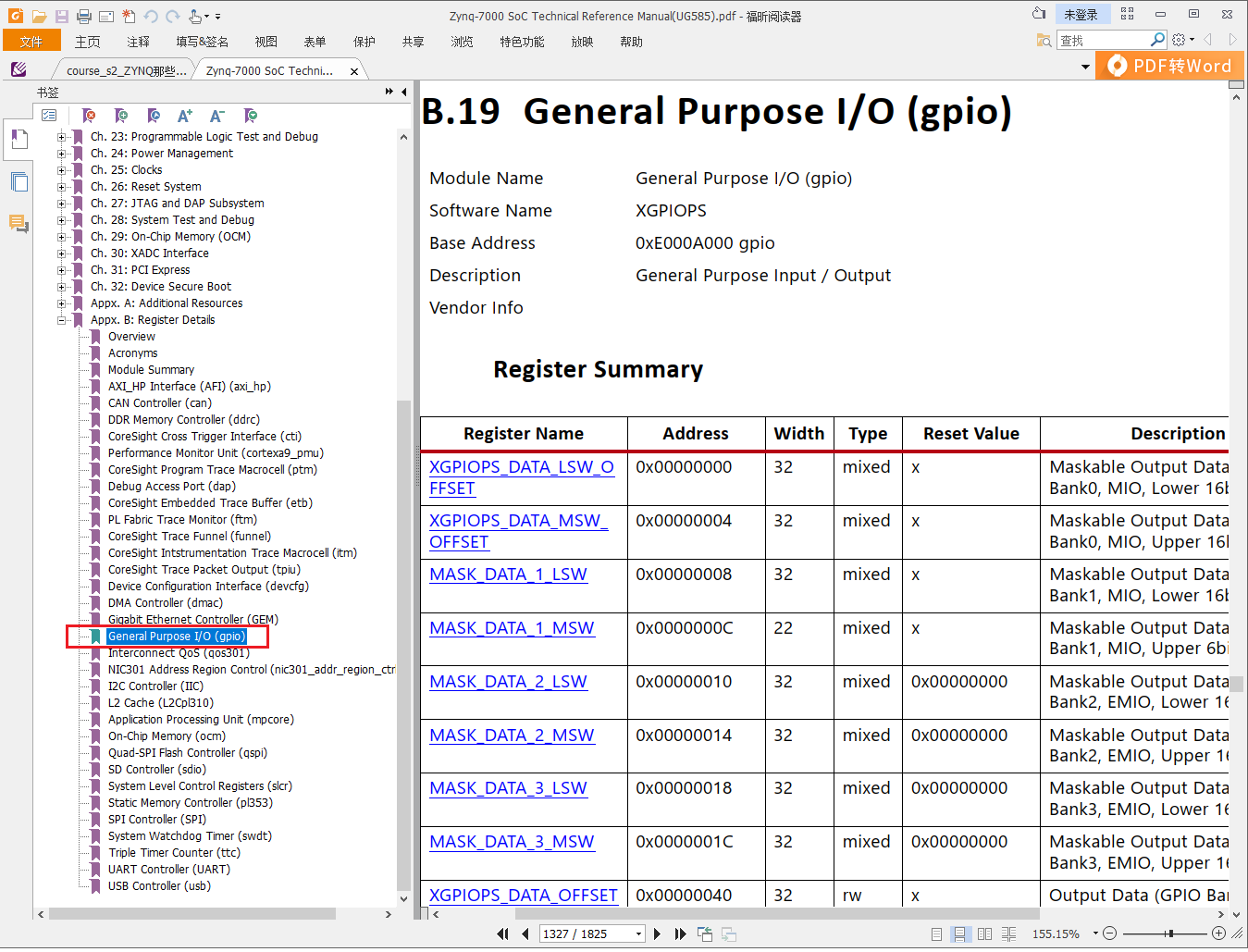Image resolution: width=1248 pixels, height=952 pixels.
Task: Click the 未登录 login button
Action: pyautogui.click(x=1081, y=14)
